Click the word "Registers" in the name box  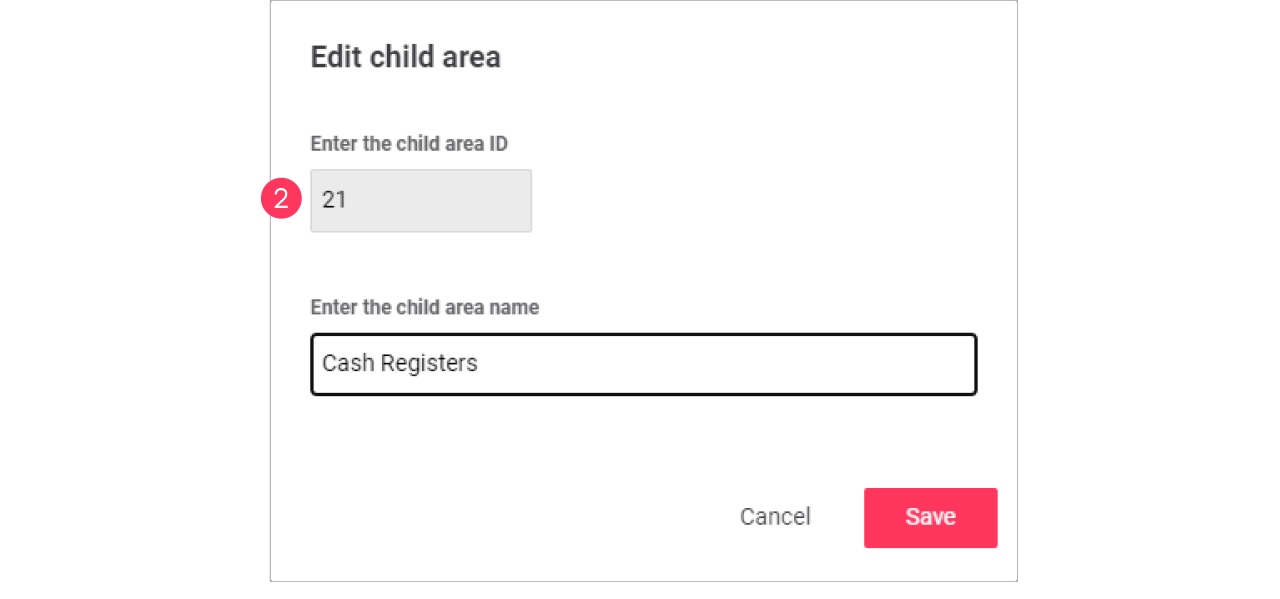pyautogui.click(x=434, y=363)
